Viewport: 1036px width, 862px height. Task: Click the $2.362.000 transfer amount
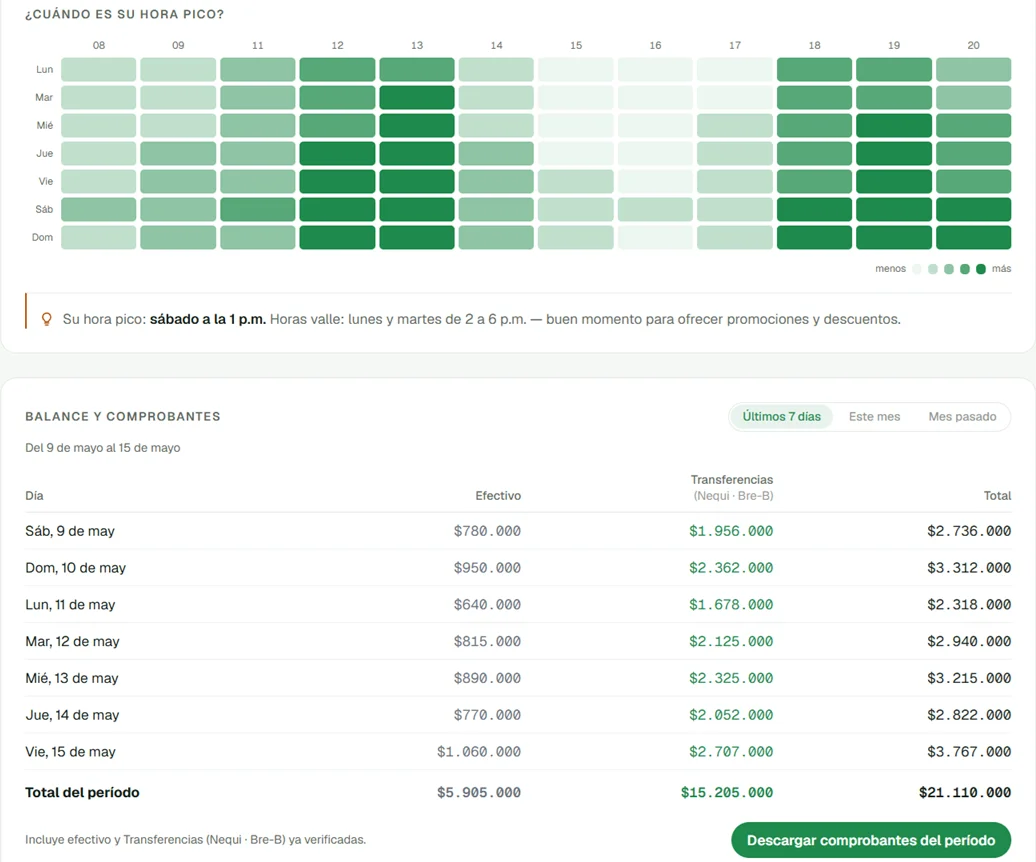click(731, 568)
